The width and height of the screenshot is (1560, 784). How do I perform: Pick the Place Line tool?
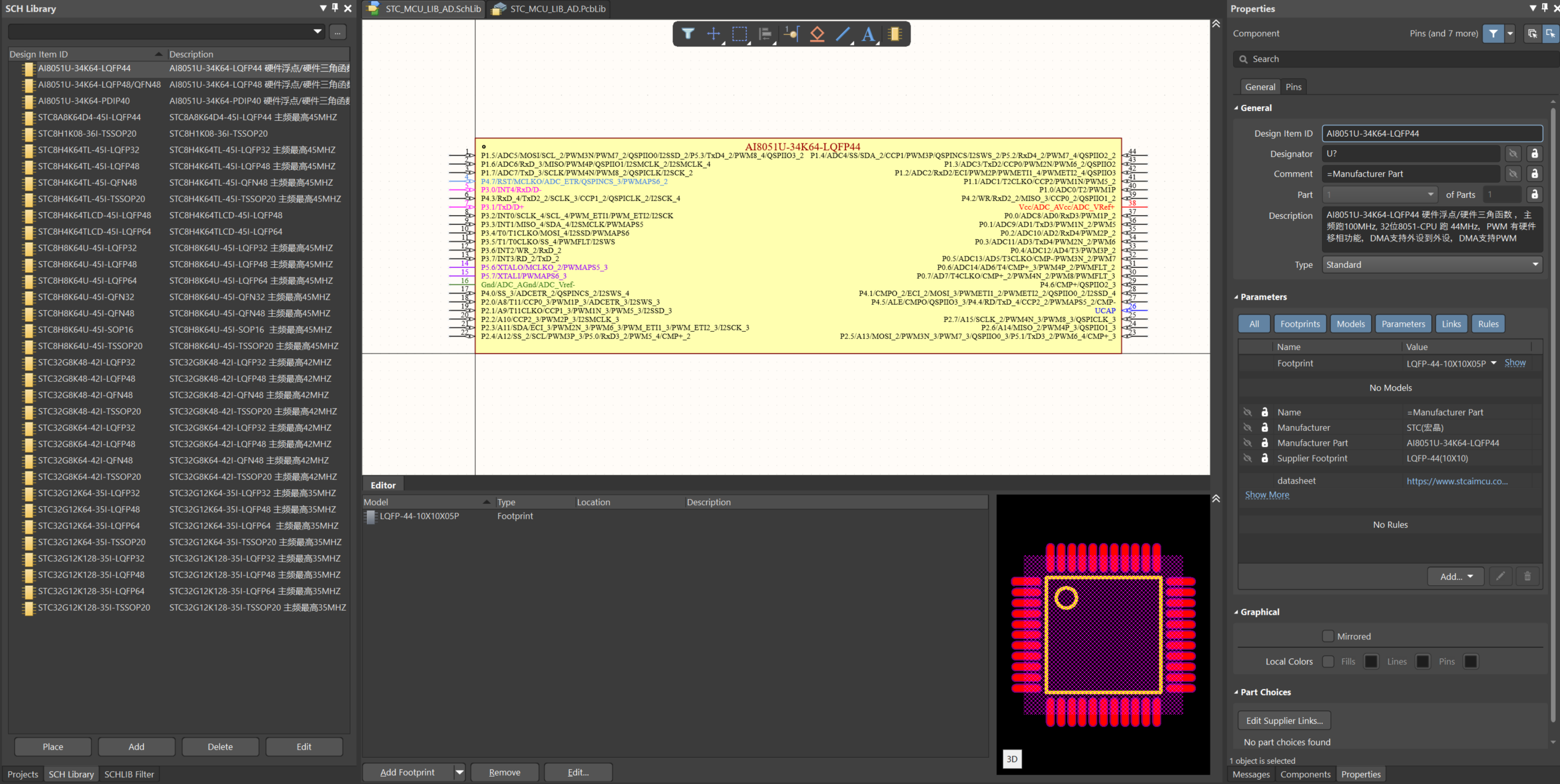click(x=843, y=34)
